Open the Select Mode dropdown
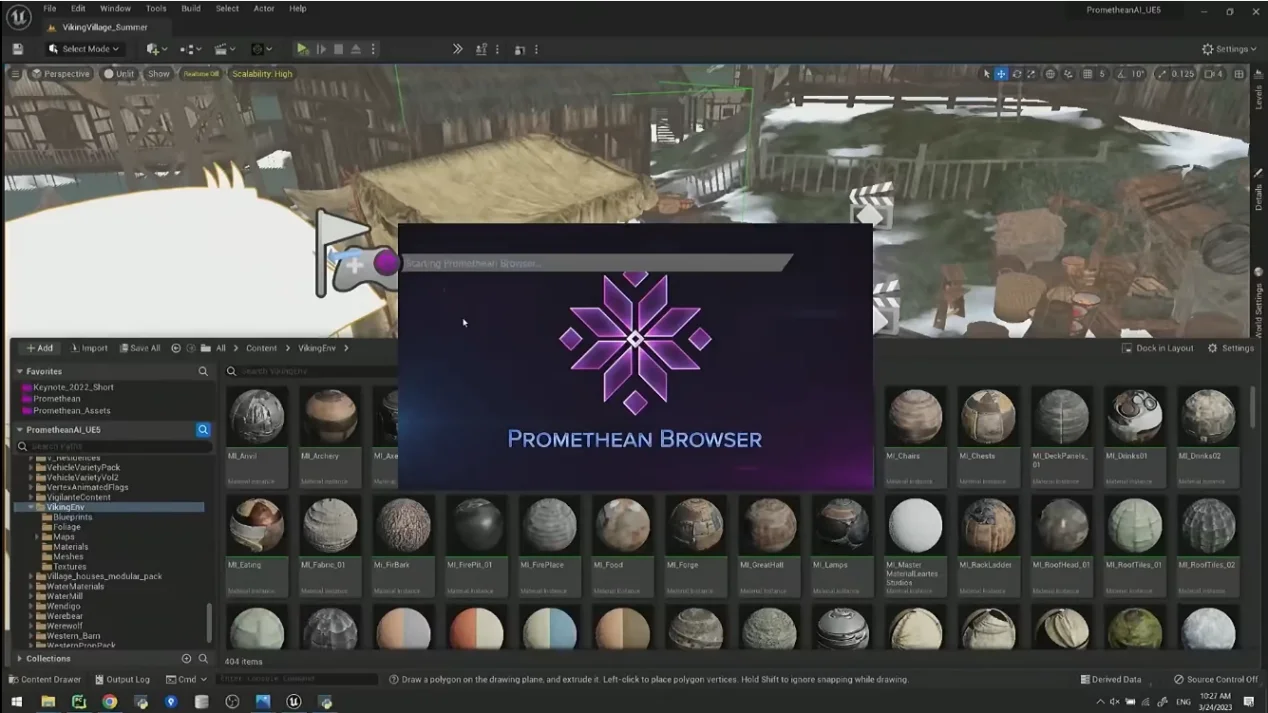The width and height of the screenshot is (1268, 713). (x=84, y=49)
